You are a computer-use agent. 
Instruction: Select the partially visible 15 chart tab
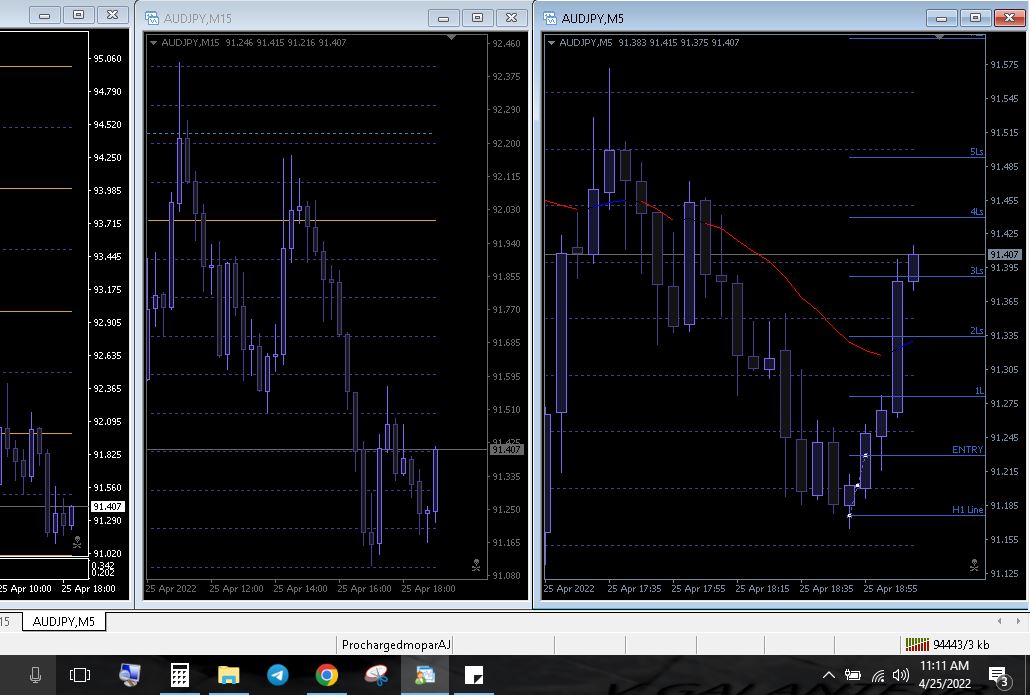6,621
